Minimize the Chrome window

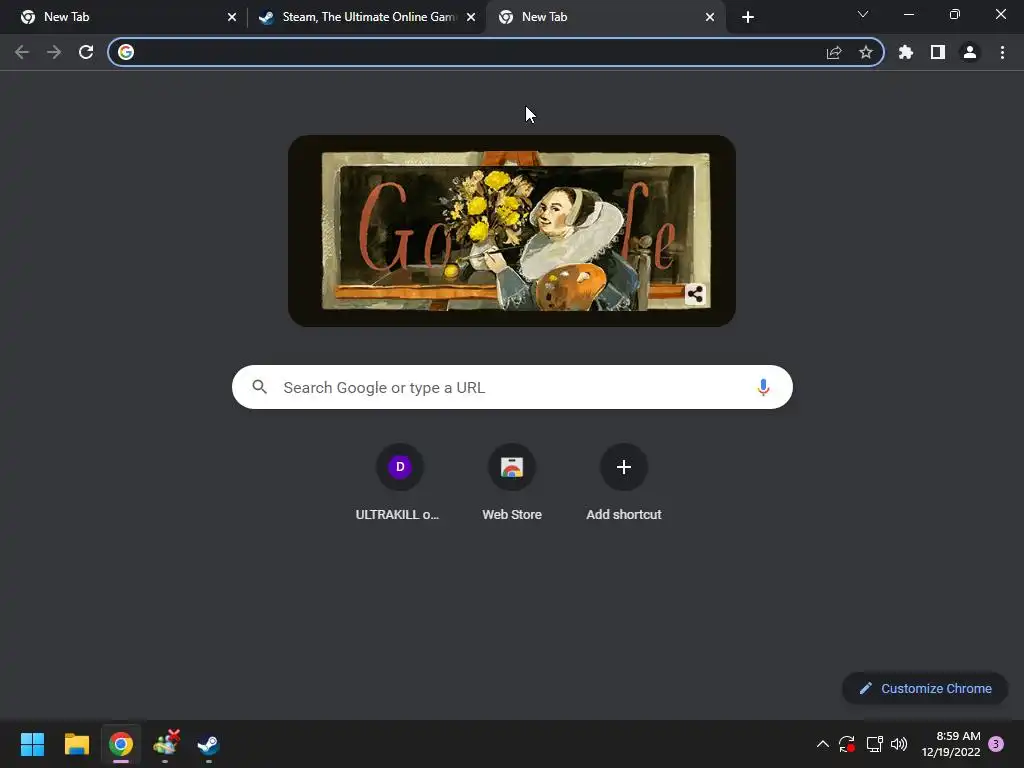click(908, 14)
